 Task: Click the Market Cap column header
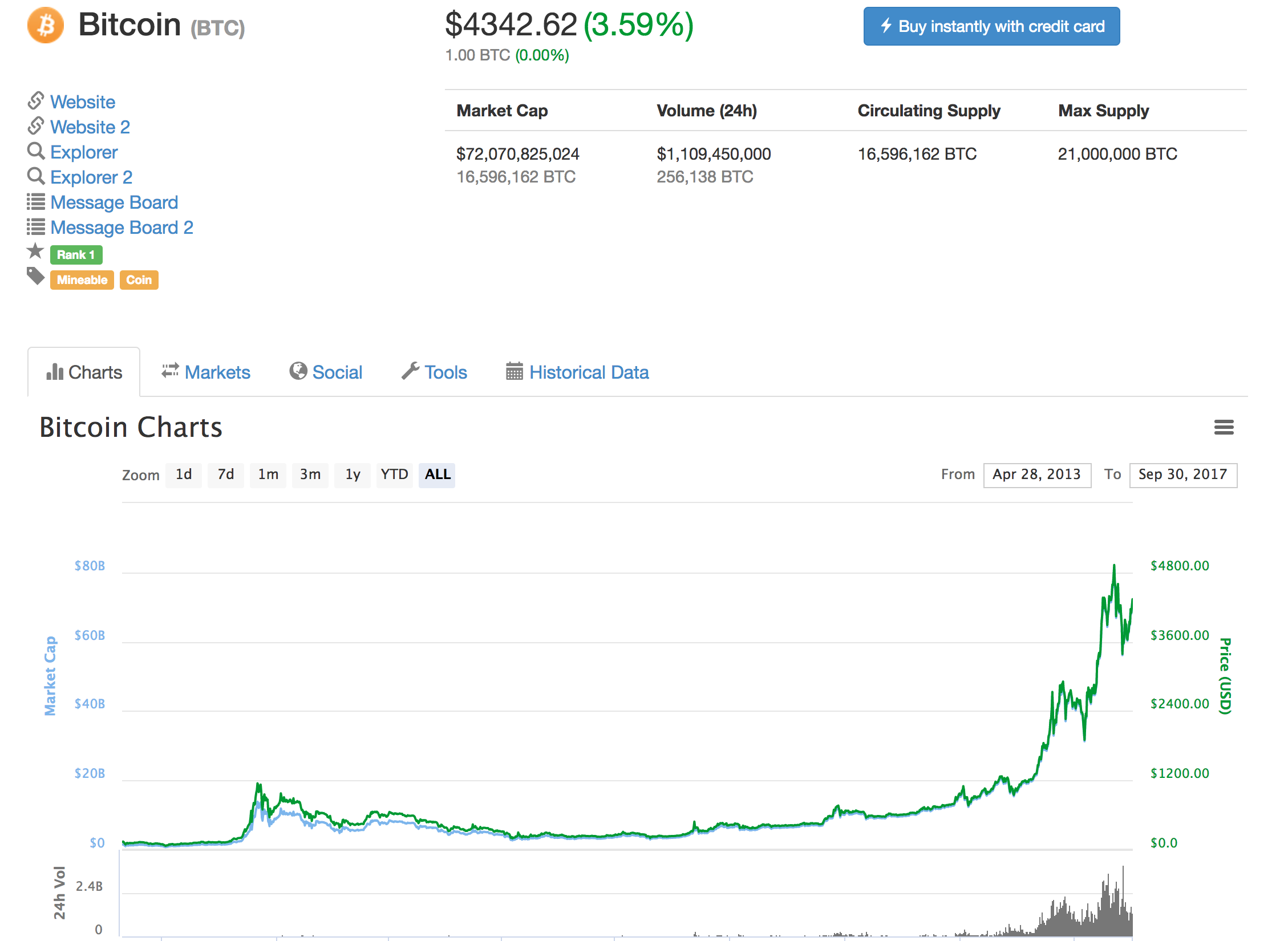coord(503,111)
